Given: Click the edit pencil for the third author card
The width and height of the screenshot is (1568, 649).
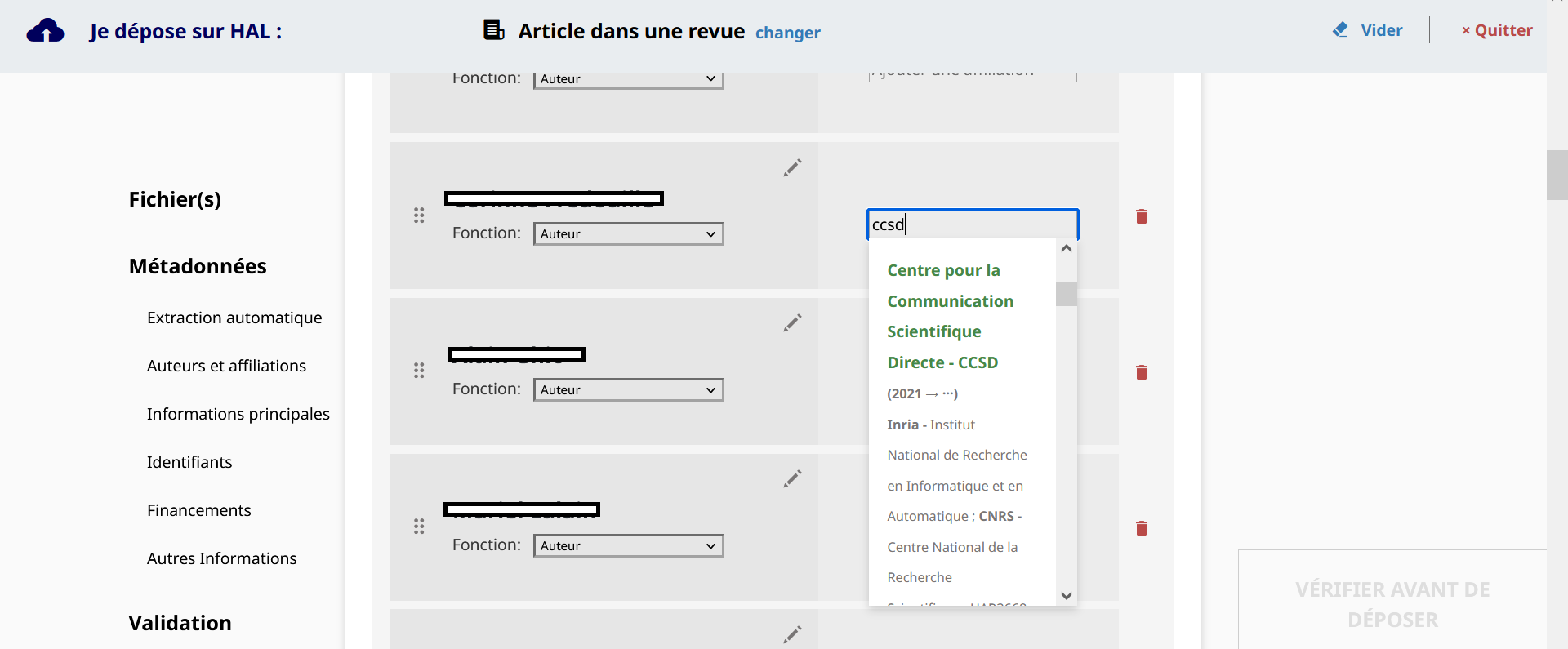Looking at the screenshot, I should point(792,322).
